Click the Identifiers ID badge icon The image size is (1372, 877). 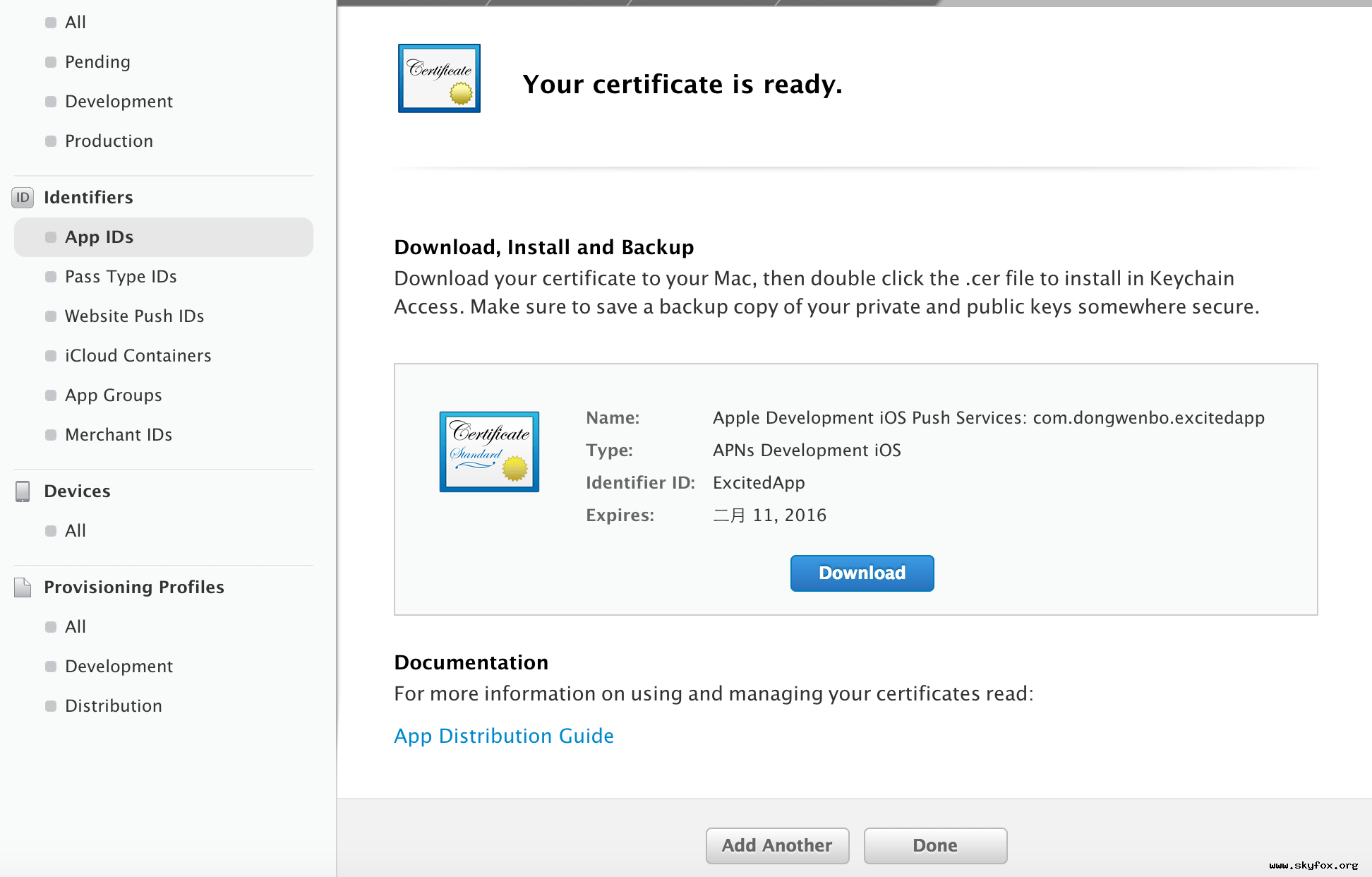(22, 197)
